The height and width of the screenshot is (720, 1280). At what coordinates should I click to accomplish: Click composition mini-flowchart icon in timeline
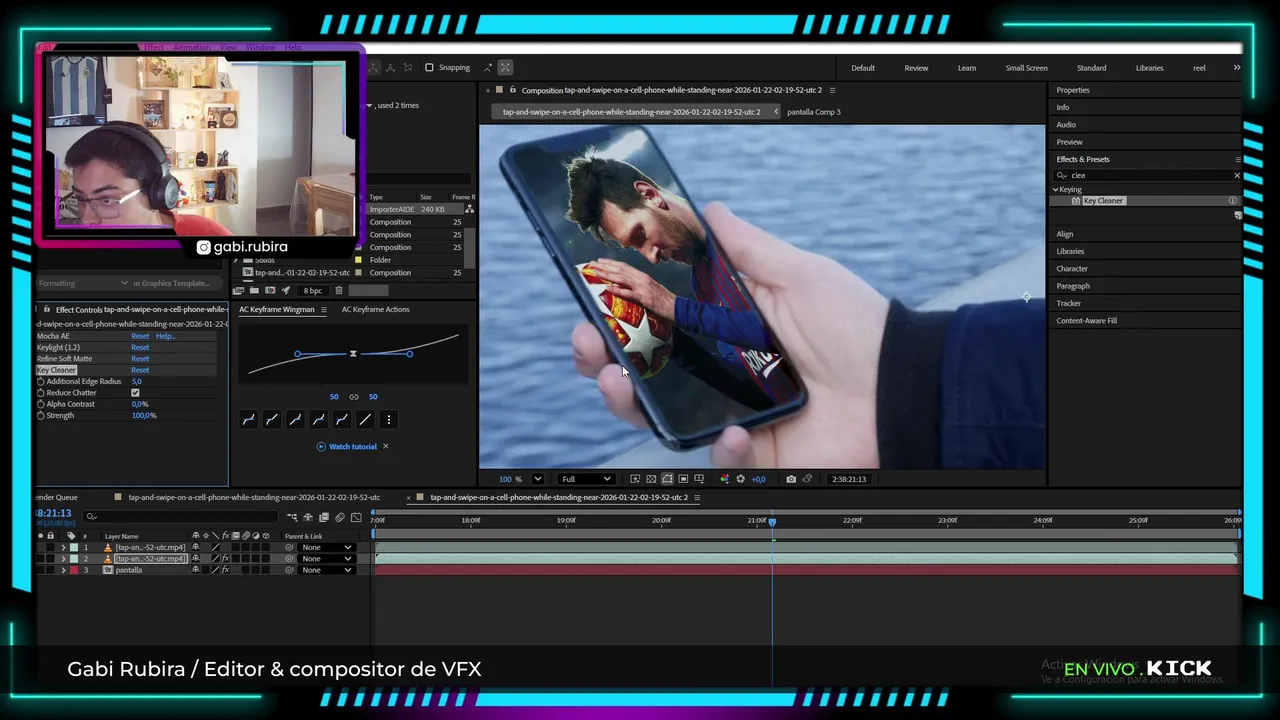click(292, 517)
